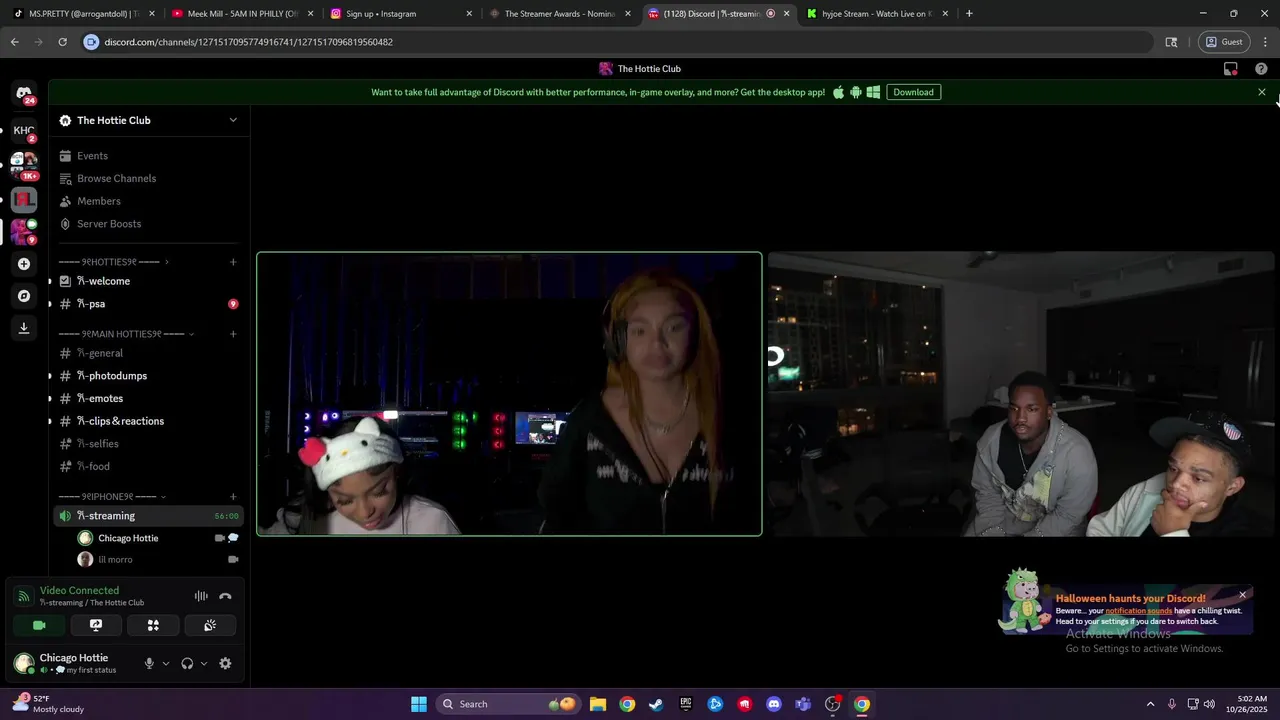
Task: Toggle camera off with green video button
Action: tap(39, 625)
